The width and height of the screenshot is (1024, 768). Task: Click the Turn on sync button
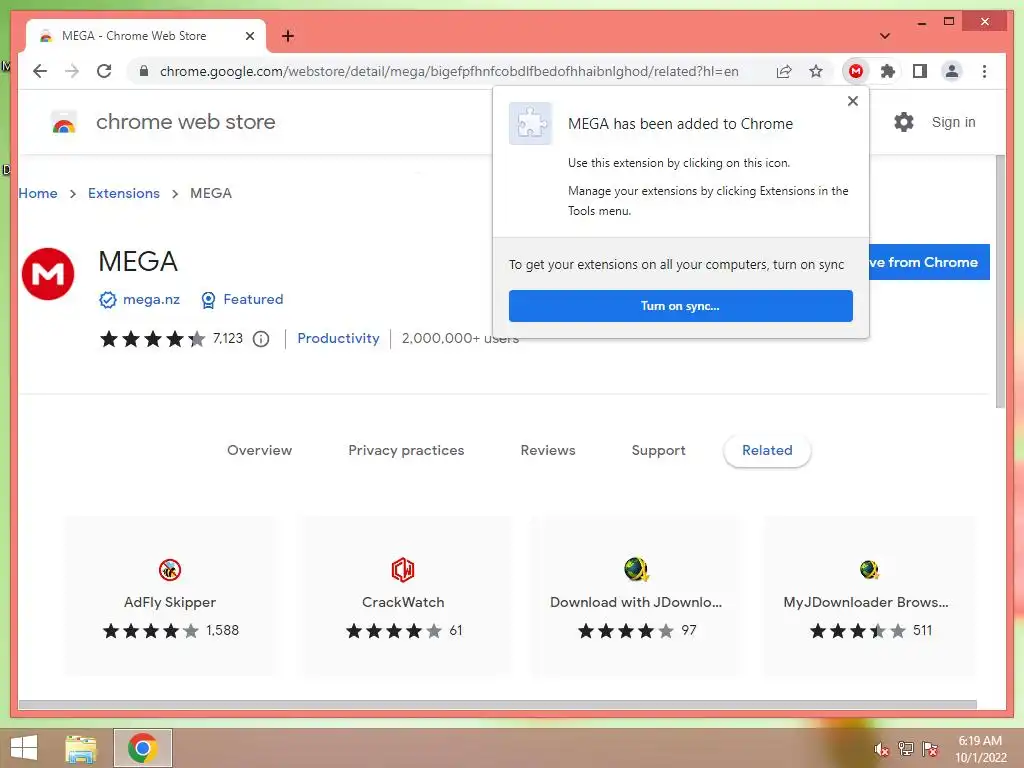point(680,306)
